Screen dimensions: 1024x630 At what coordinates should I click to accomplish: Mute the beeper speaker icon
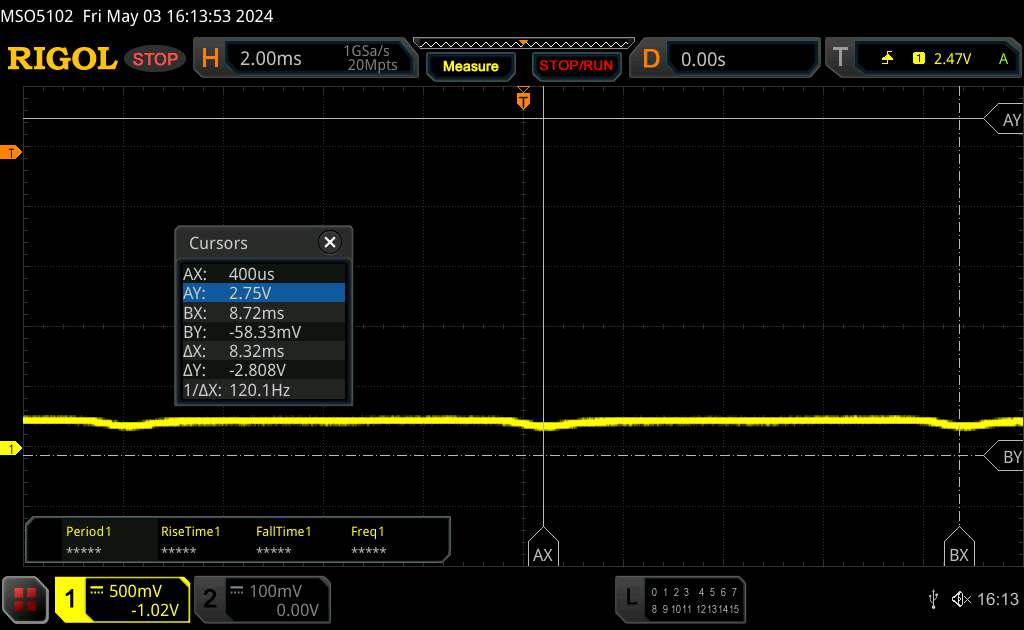tap(960, 599)
